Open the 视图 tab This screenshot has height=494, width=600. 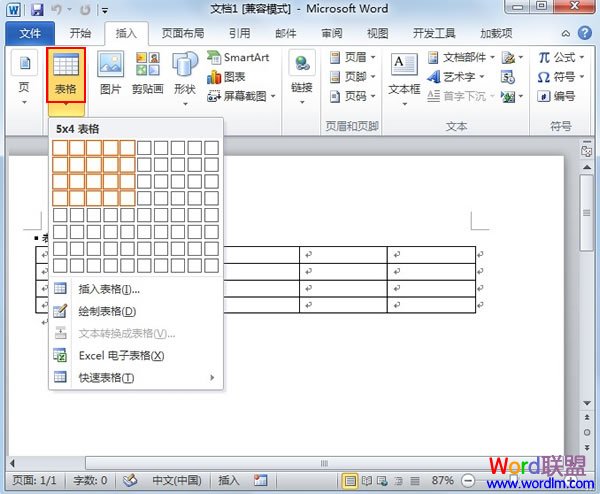378,34
